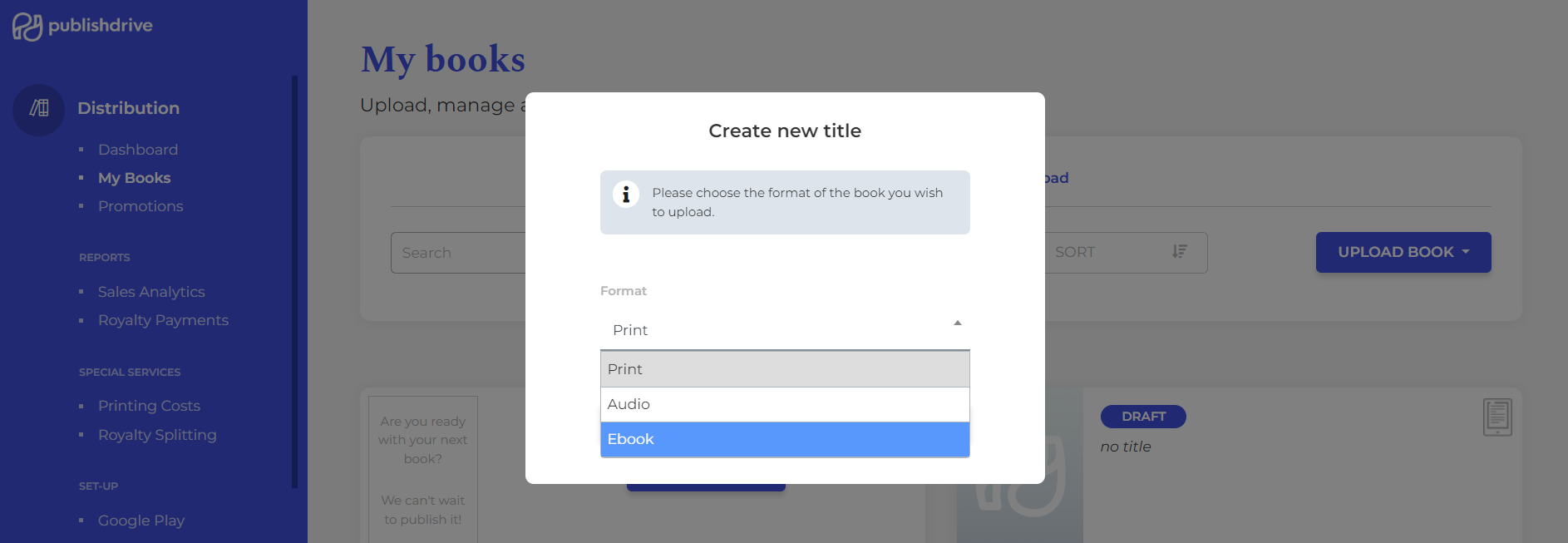This screenshot has width=1568, height=543.
Task: Choose Audio from the format list
Action: click(x=784, y=404)
